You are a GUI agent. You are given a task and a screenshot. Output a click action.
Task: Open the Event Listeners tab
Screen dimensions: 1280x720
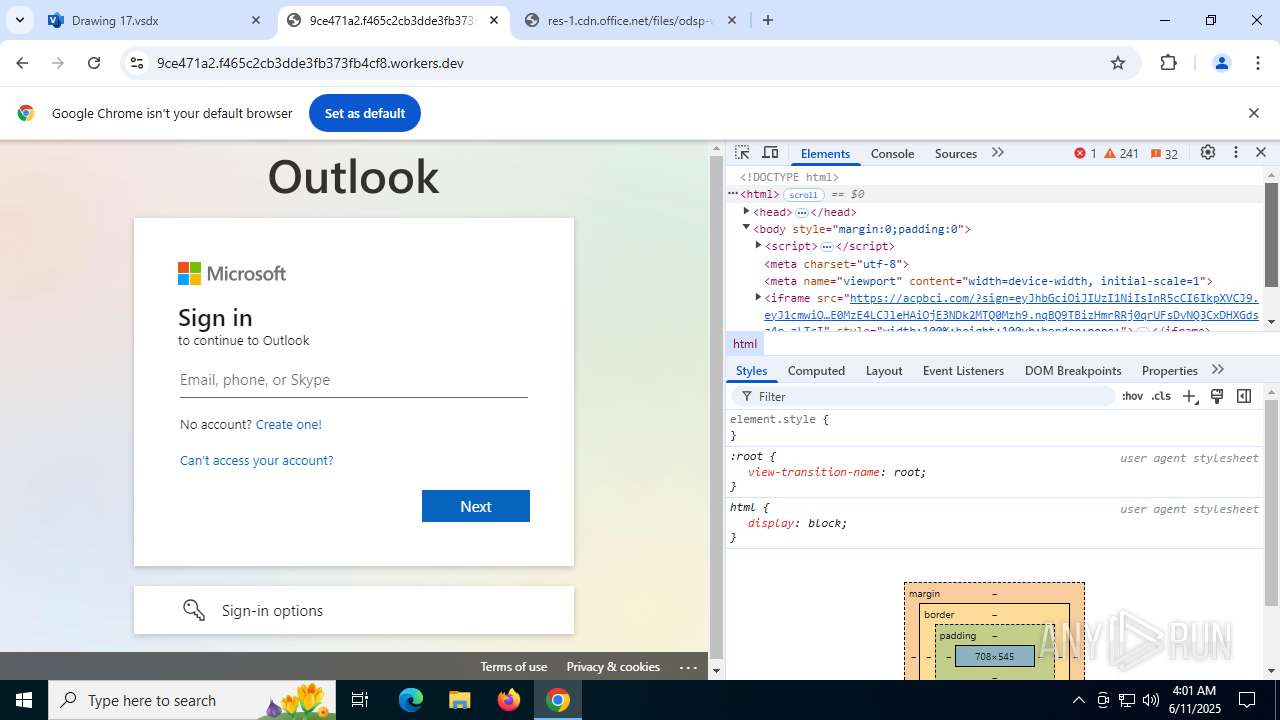click(963, 370)
